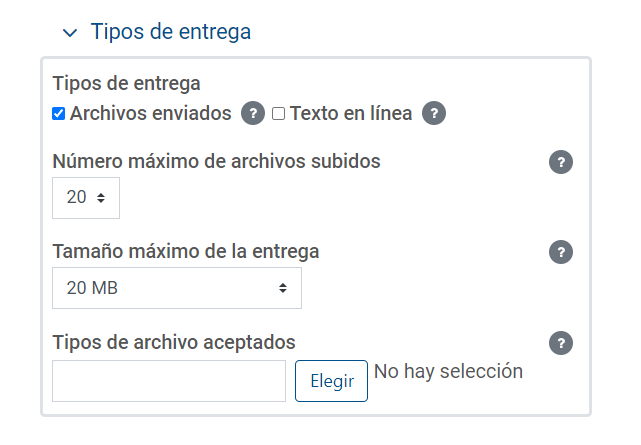Focus the accepted file types text field
This screenshot has width=641, height=445.
[x=169, y=381]
